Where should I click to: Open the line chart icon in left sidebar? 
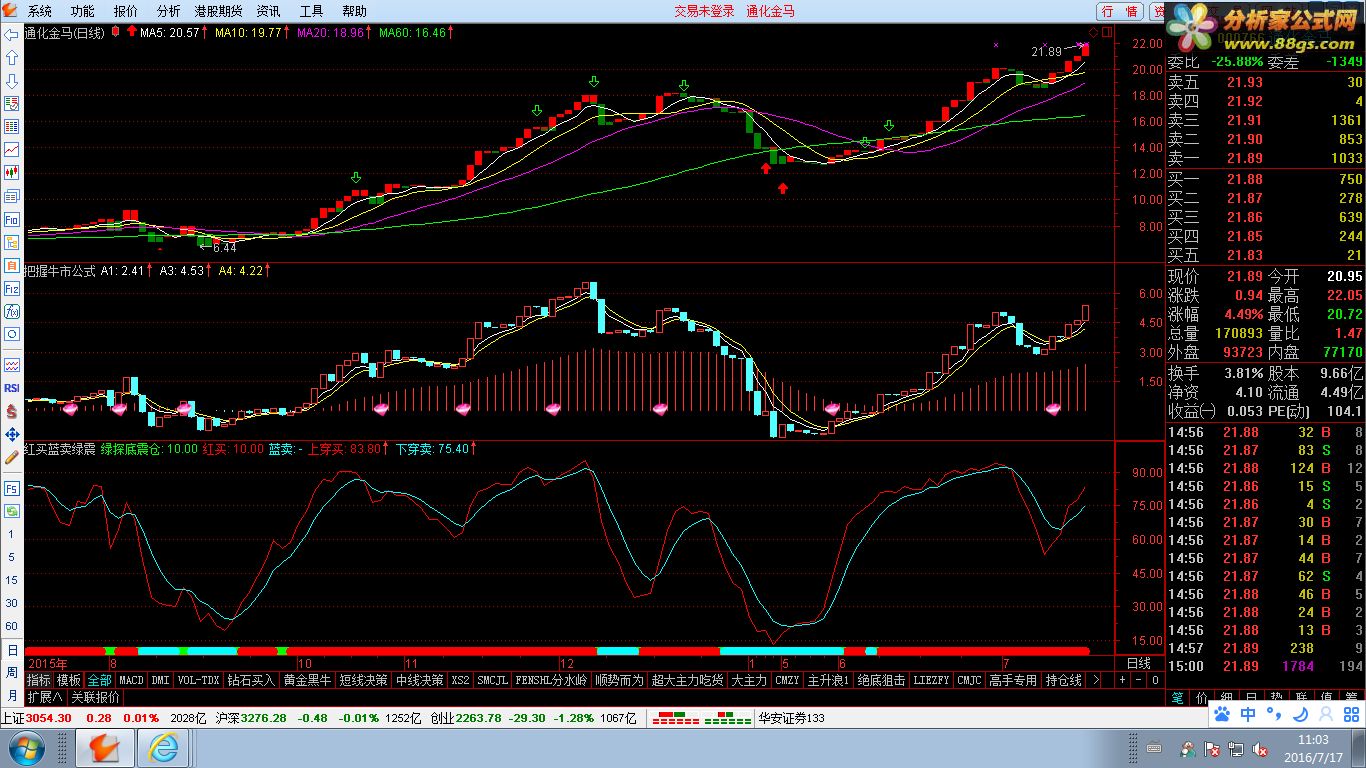[x=12, y=149]
